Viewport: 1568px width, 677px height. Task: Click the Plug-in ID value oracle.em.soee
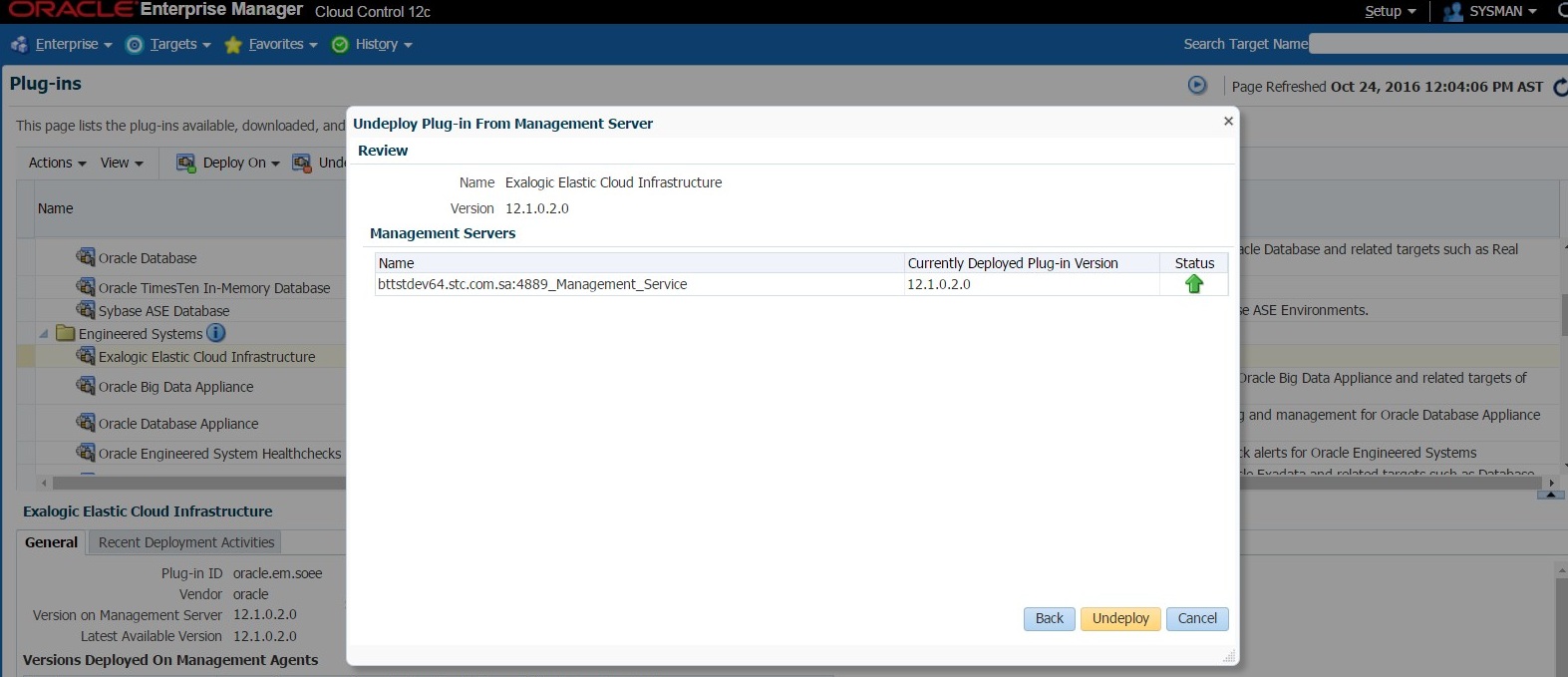277,573
